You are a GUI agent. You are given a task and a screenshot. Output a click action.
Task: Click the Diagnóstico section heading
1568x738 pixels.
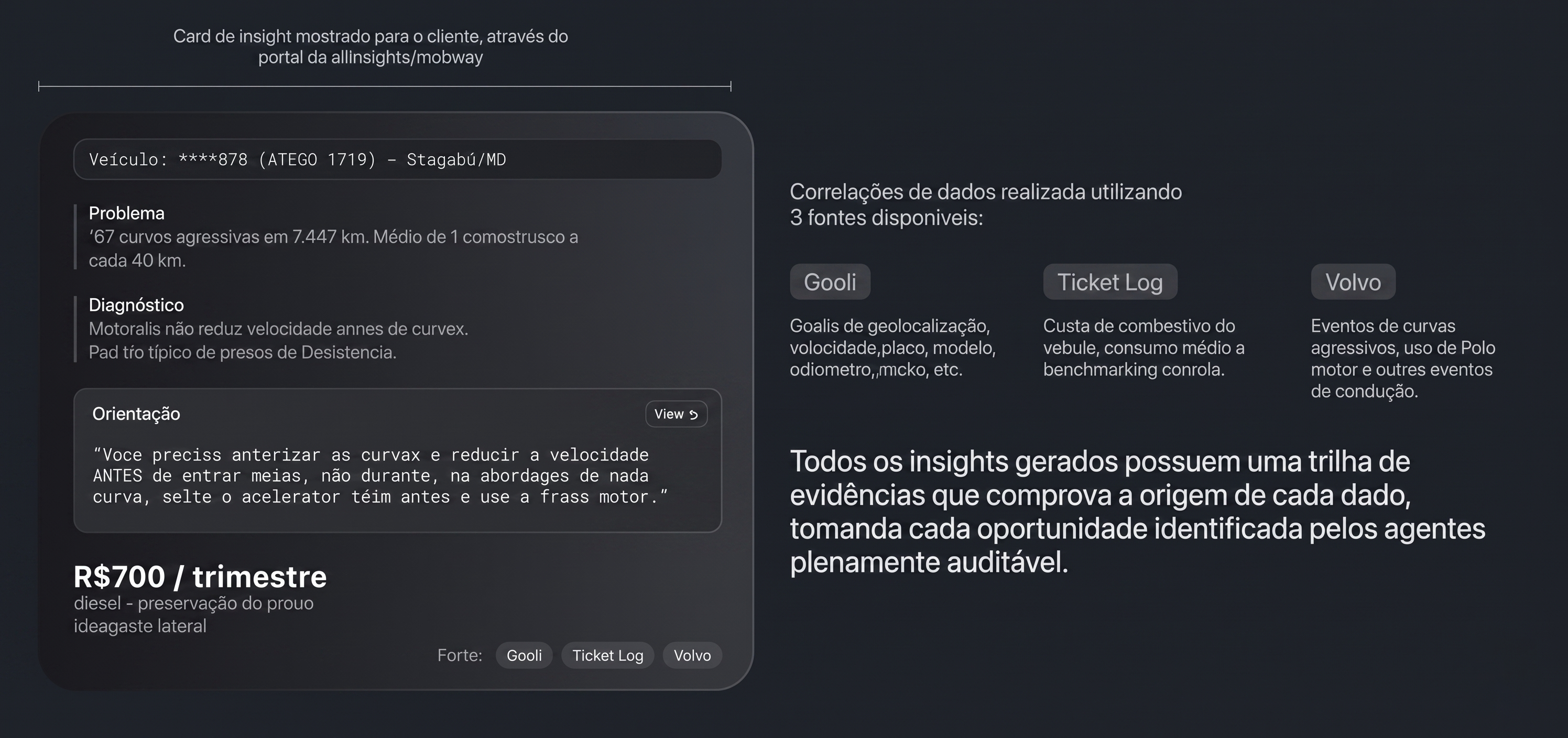point(136,305)
